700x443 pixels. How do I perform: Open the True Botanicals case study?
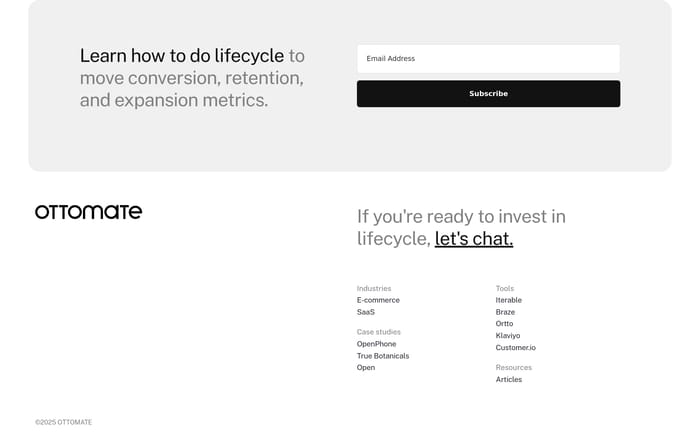tap(383, 356)
